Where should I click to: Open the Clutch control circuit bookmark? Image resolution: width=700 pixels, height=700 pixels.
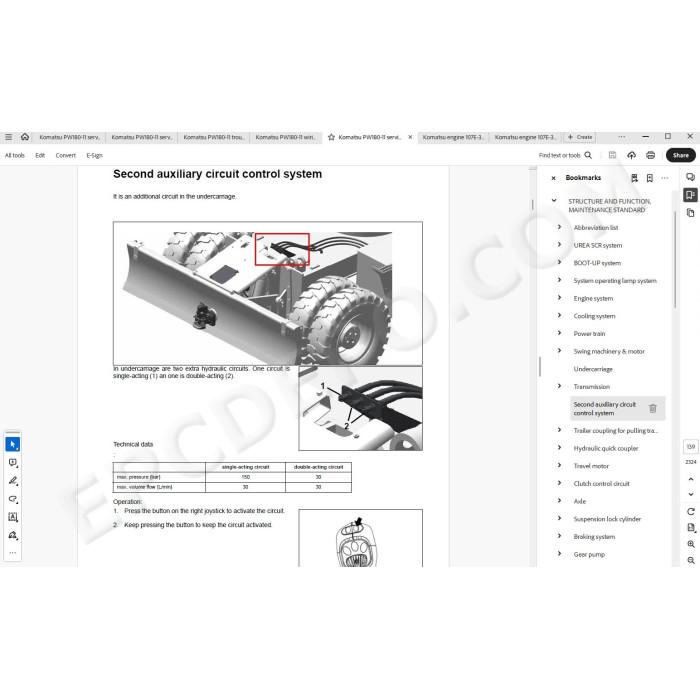tap(601, 483)
